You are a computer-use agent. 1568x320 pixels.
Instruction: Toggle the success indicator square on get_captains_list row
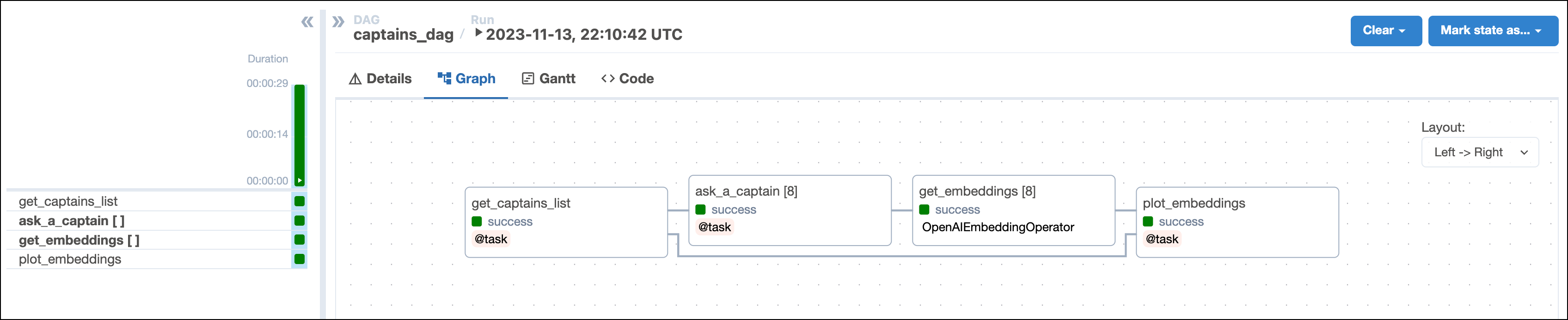300,201
